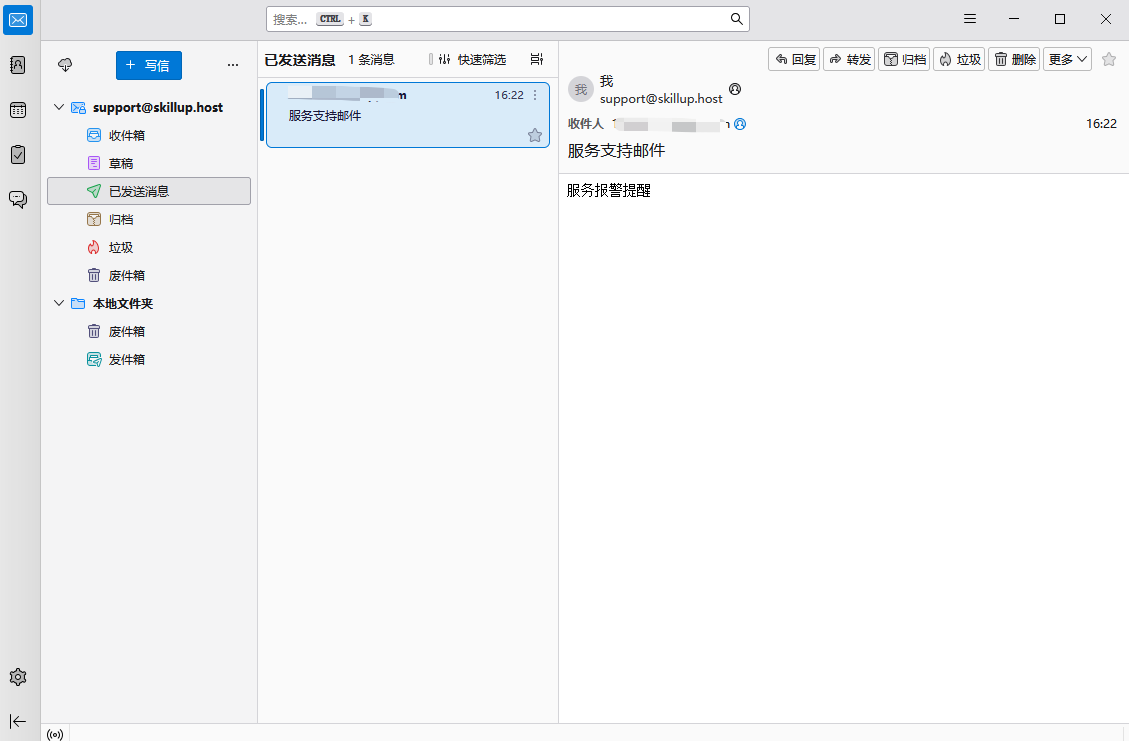Open the 更多 dropdown

click(x=1067, y=60)
